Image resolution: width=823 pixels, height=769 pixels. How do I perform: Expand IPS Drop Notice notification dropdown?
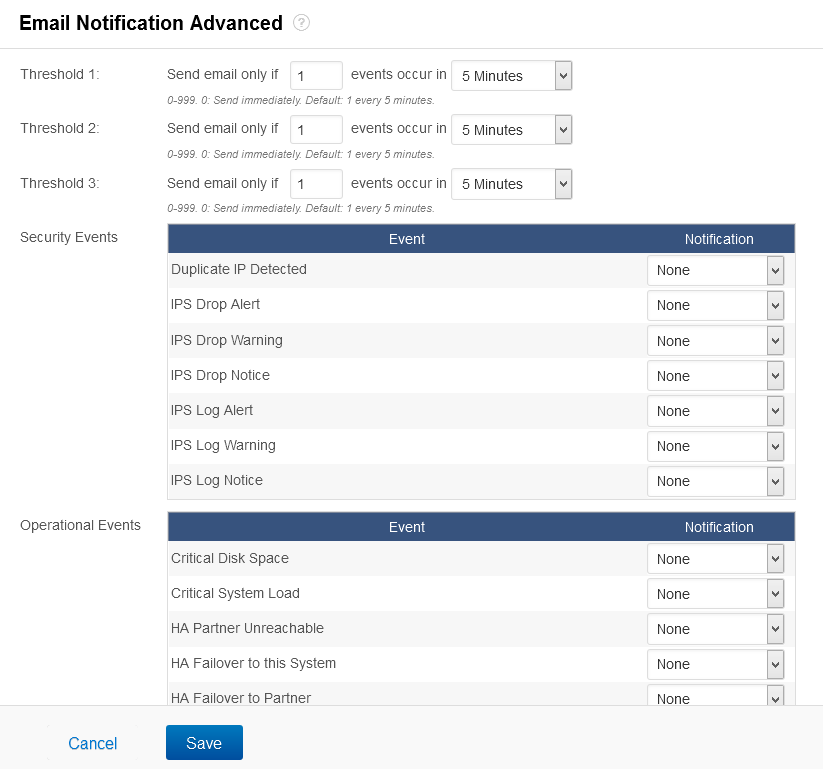715,376
